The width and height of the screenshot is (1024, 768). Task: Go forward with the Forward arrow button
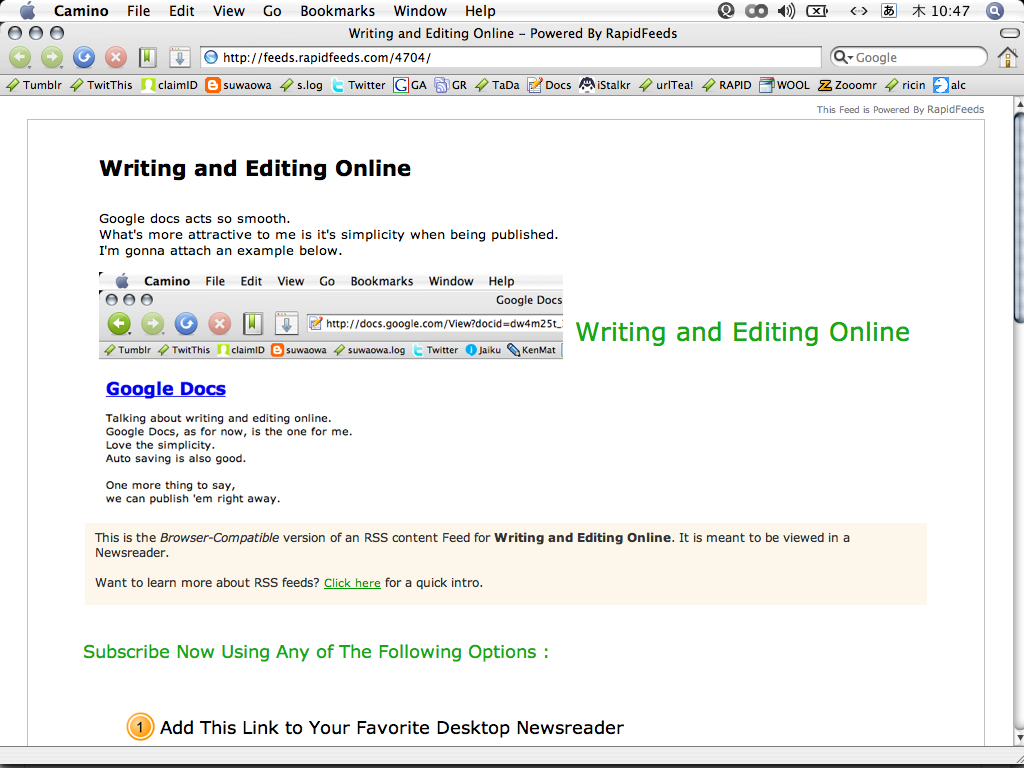tap(52, 57)
